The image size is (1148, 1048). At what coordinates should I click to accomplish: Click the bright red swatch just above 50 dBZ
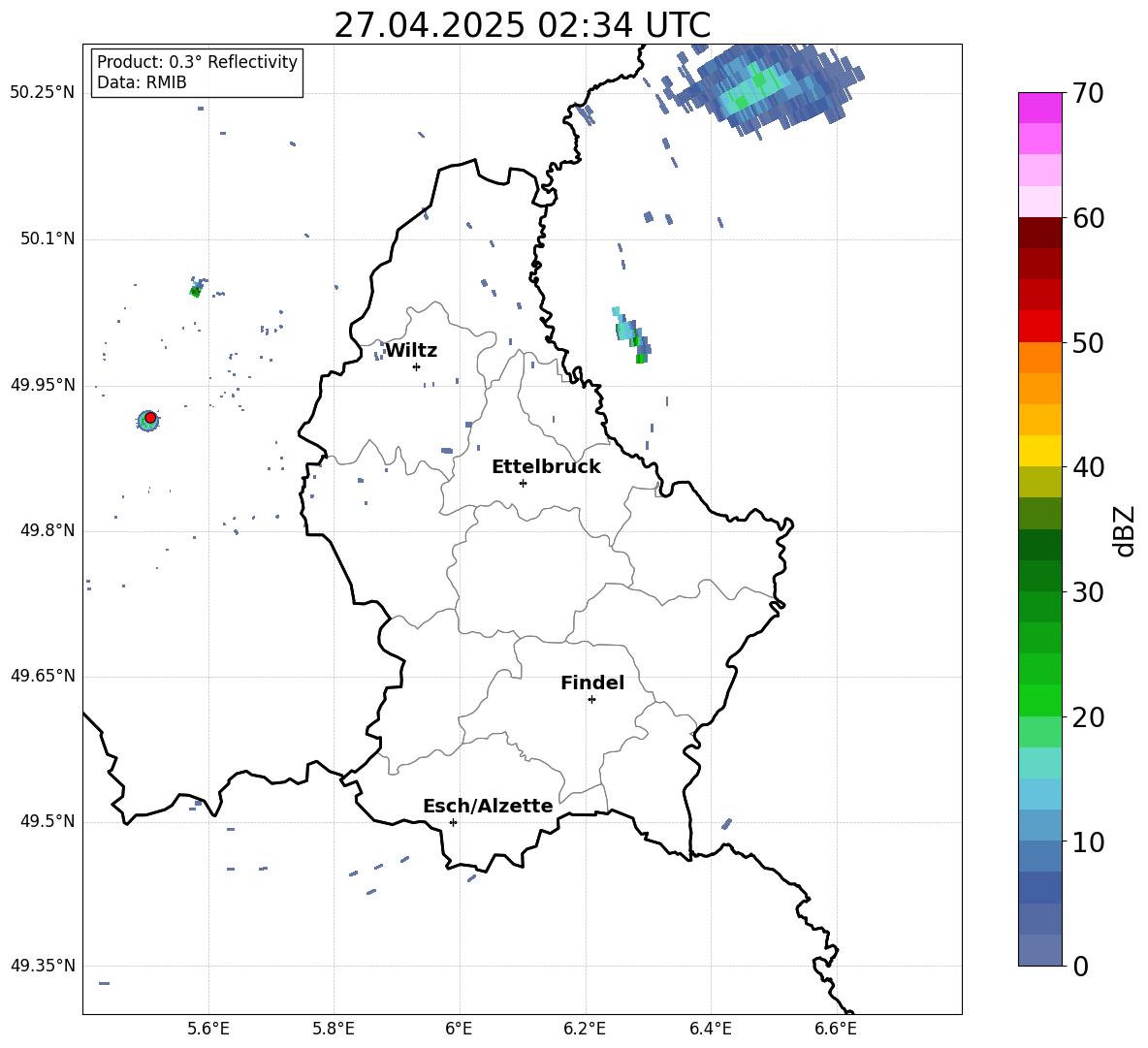coord(1040,327)
